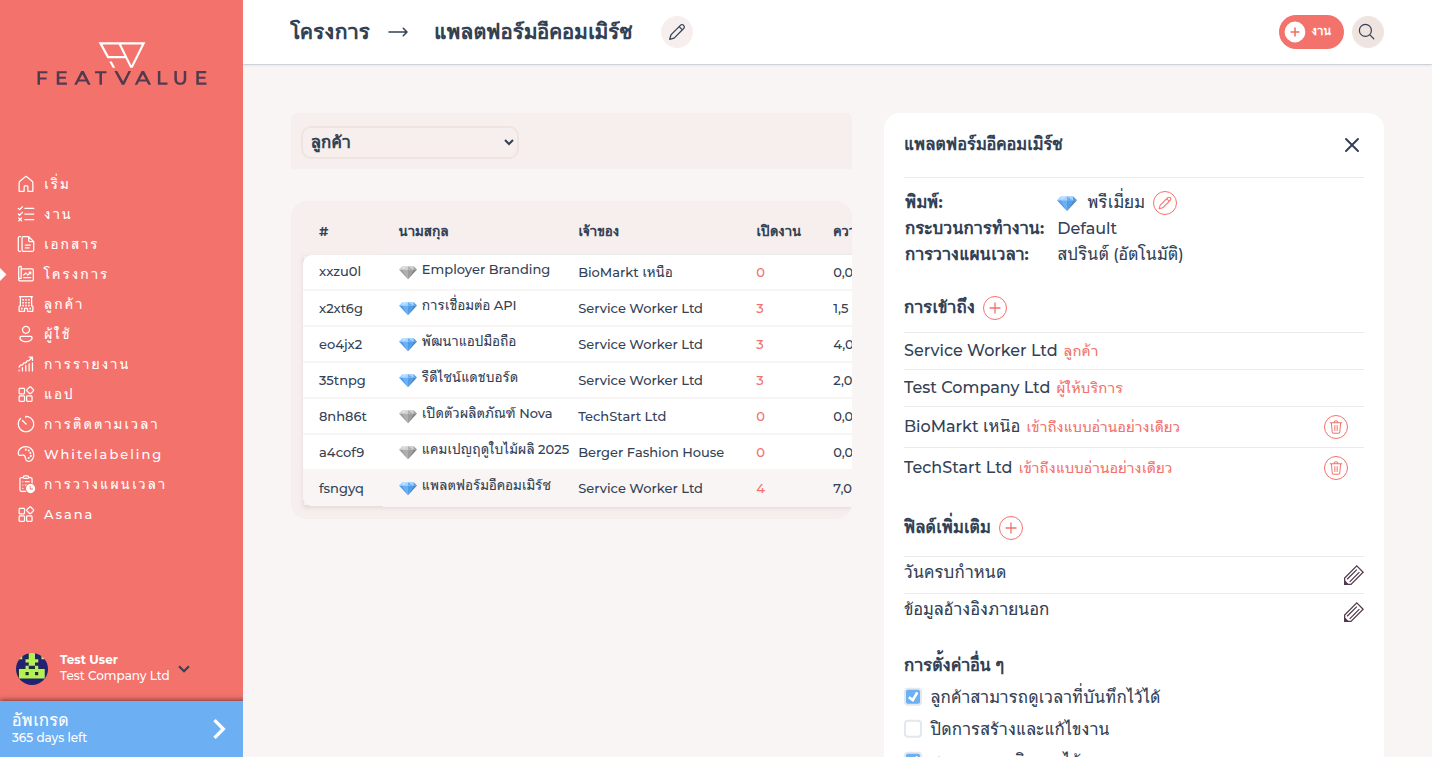Click the การรายงาน chart icon

[x=26, y=364]
